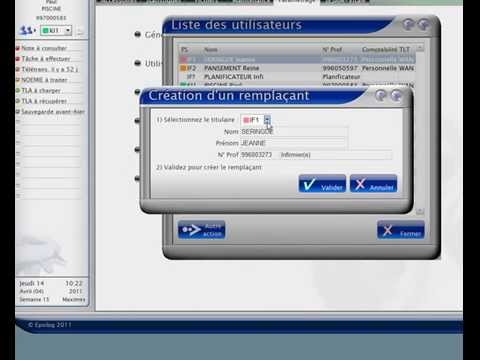Click the Infirmier(e) profession field
This screenshot has height=360, width=480.
335,155
